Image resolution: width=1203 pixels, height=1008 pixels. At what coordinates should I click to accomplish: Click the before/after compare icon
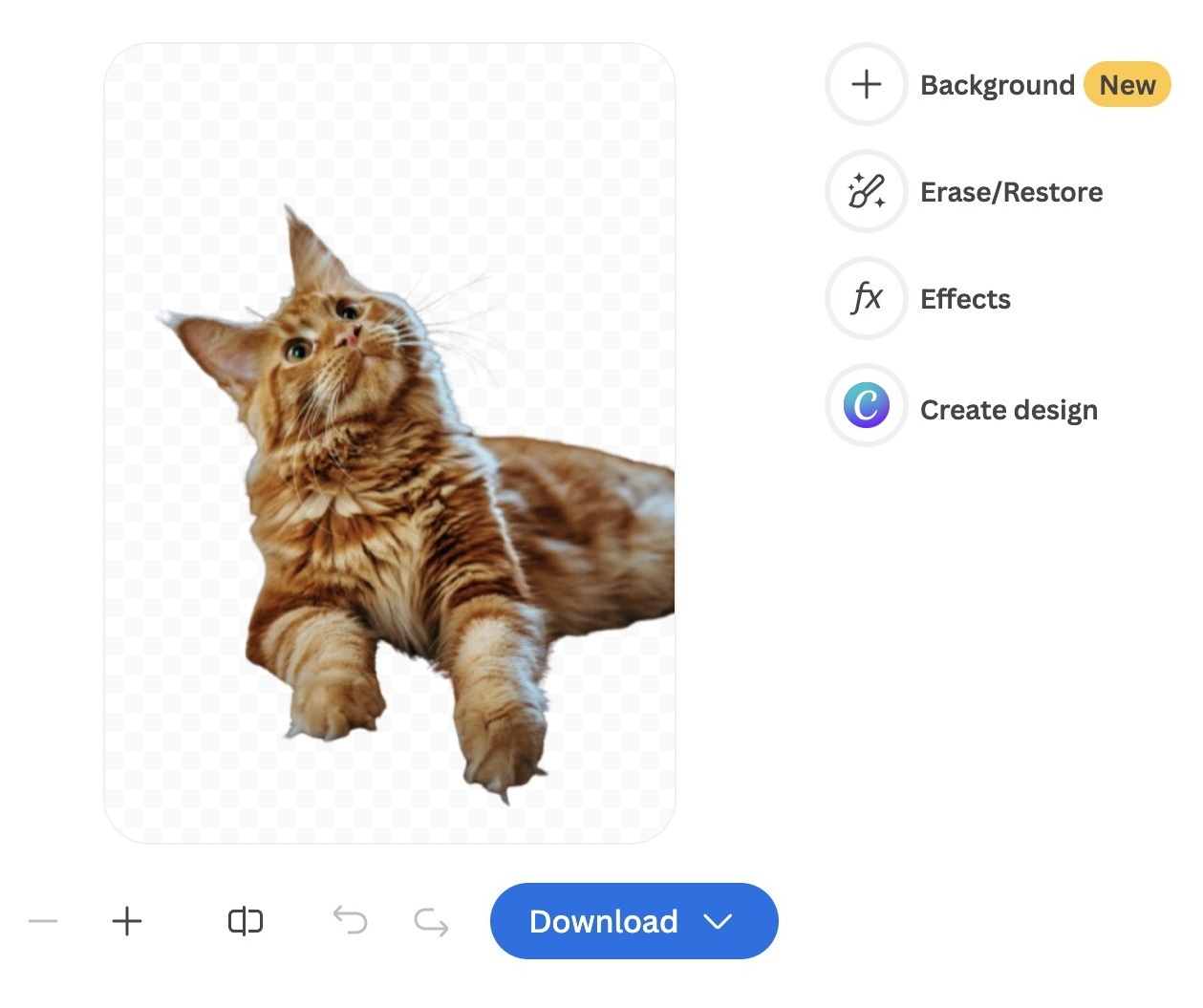pos(245,921)
